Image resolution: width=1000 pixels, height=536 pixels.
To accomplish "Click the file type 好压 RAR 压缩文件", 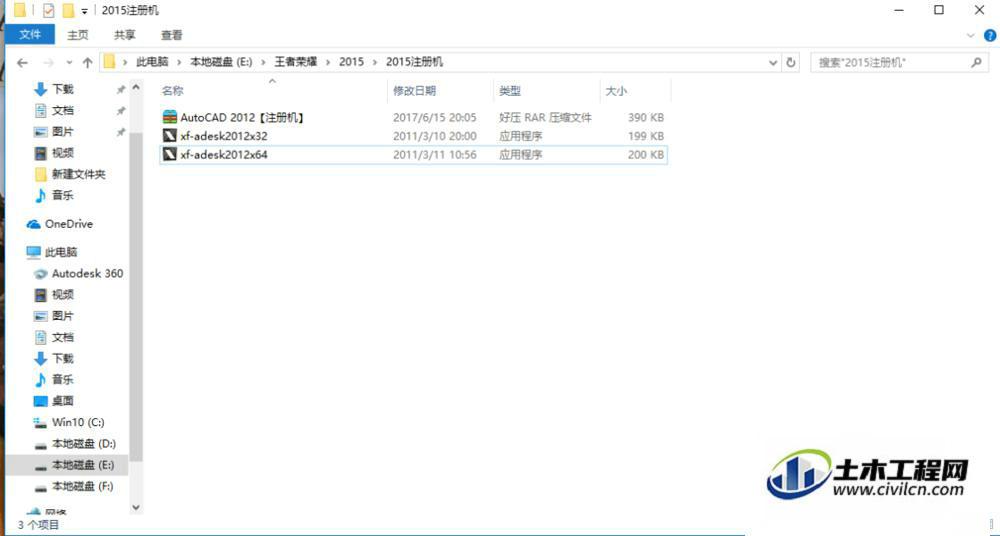I will pyautogui.click(x=545, y=117).
